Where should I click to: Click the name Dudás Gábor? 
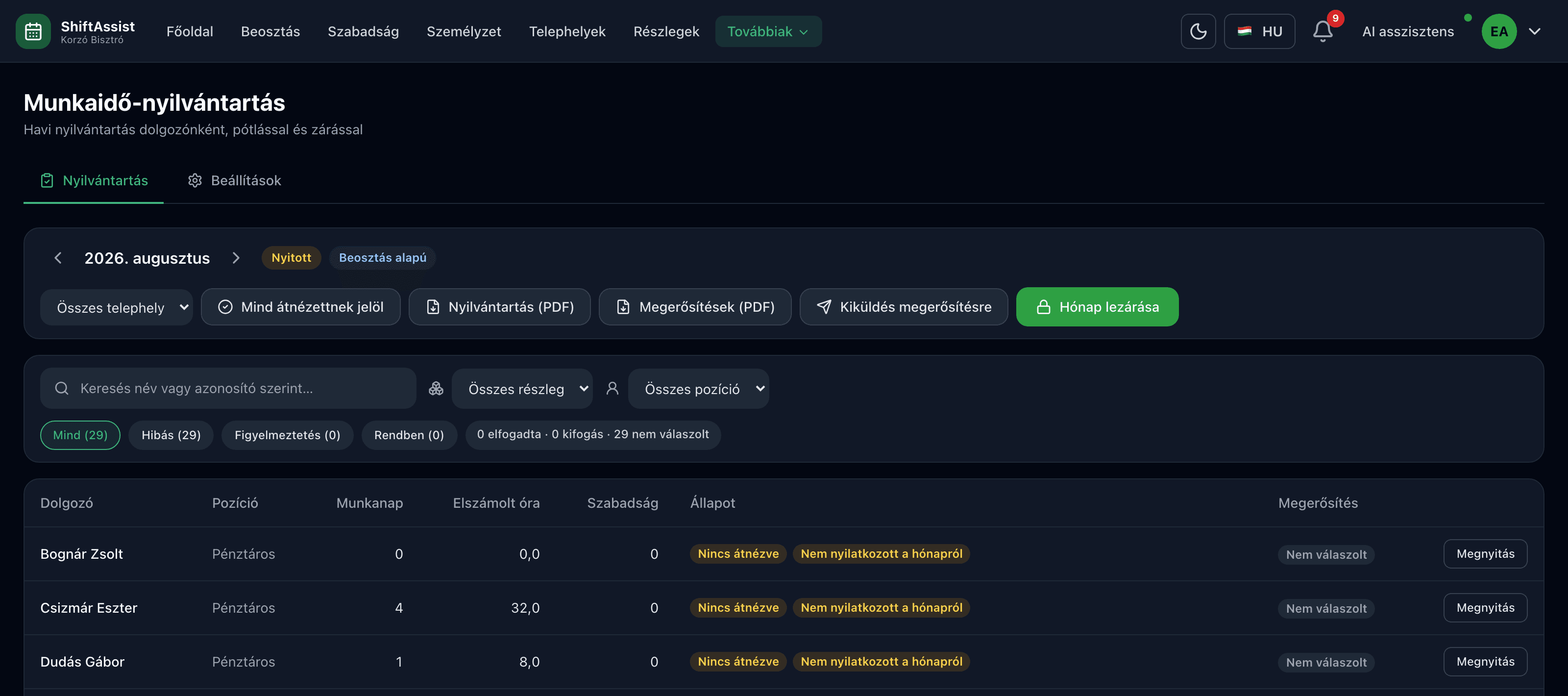pos(82,662)
